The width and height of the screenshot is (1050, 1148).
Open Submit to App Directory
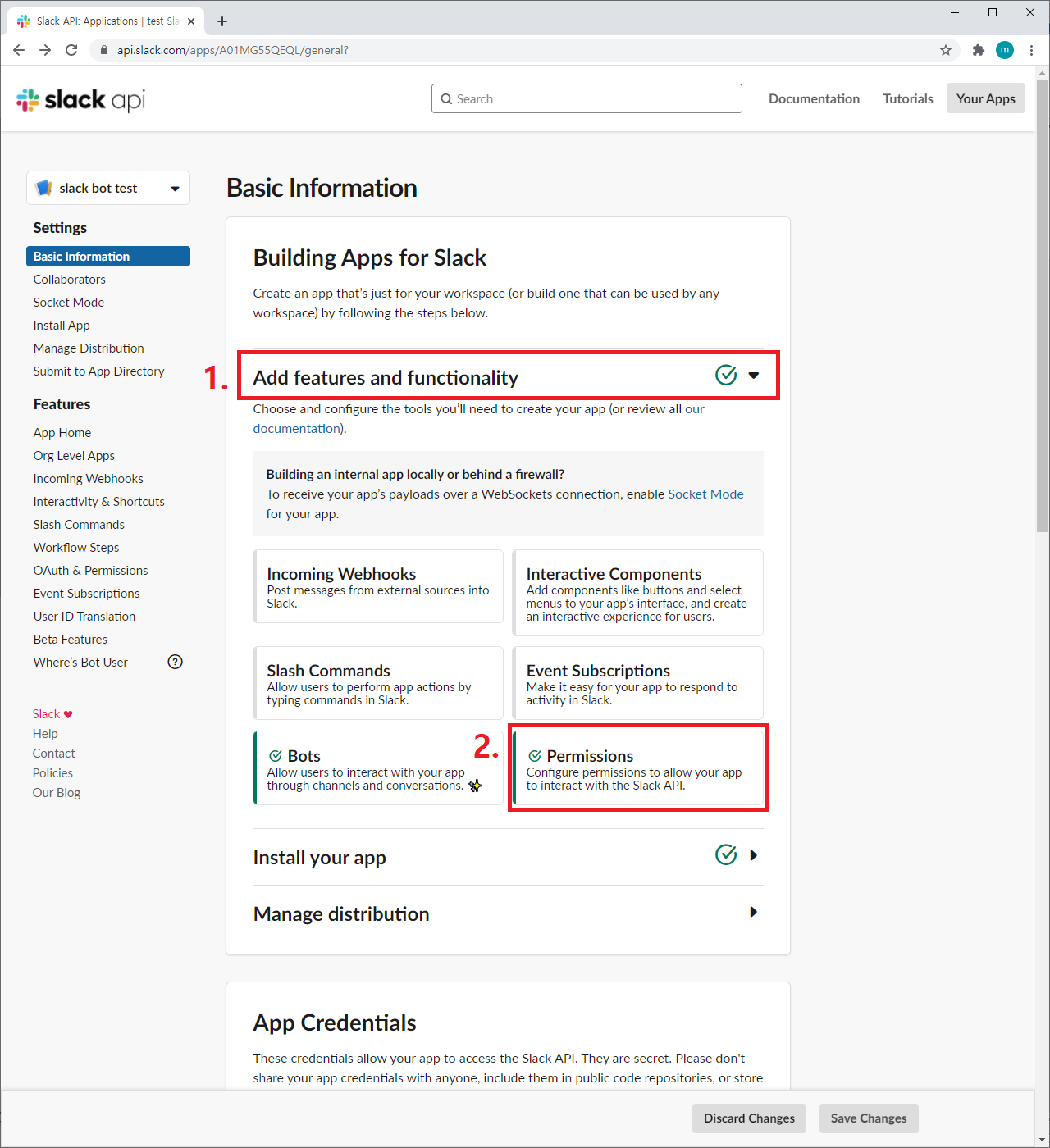(98, 371)
